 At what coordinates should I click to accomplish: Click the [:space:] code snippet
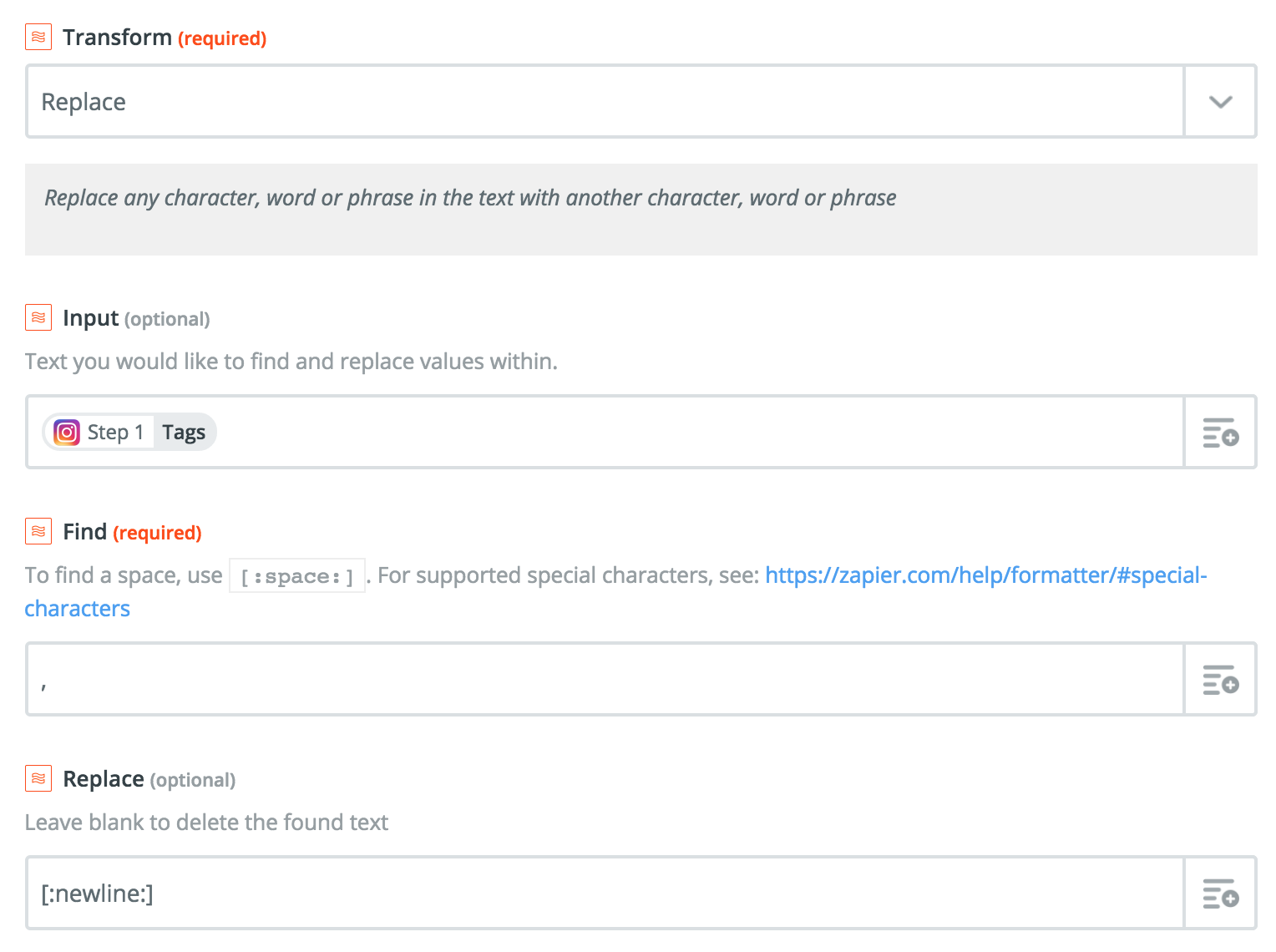pyautogui.click(x=297, y=576)
